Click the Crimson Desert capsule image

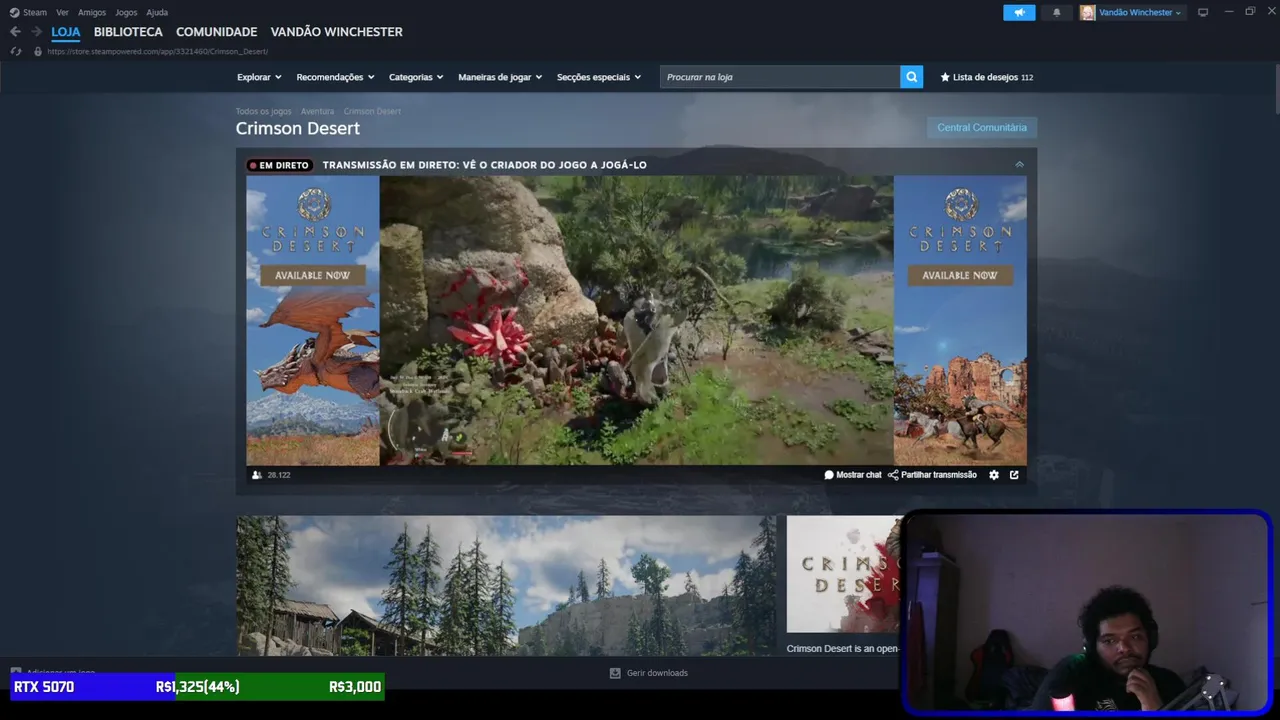point(844,574)
